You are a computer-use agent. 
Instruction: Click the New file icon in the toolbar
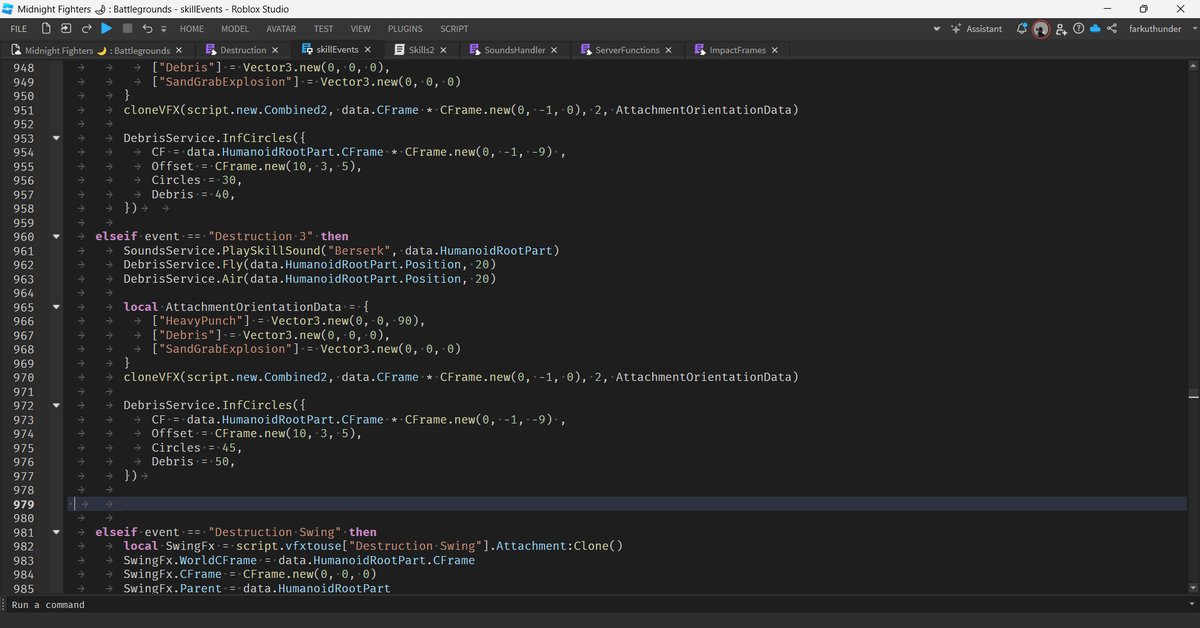coord(47,29)
